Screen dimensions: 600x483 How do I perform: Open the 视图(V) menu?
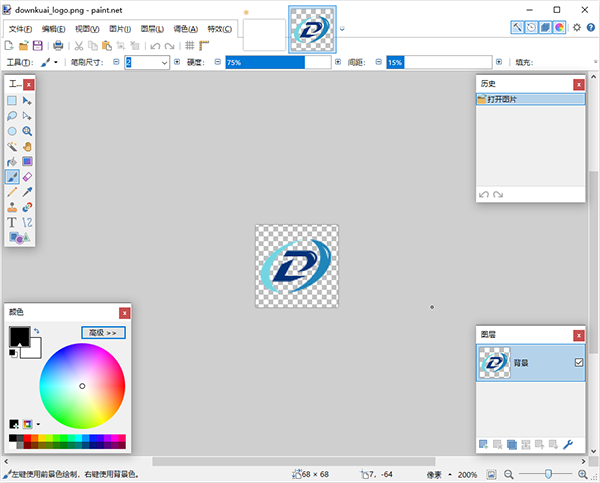click(87, 29)
